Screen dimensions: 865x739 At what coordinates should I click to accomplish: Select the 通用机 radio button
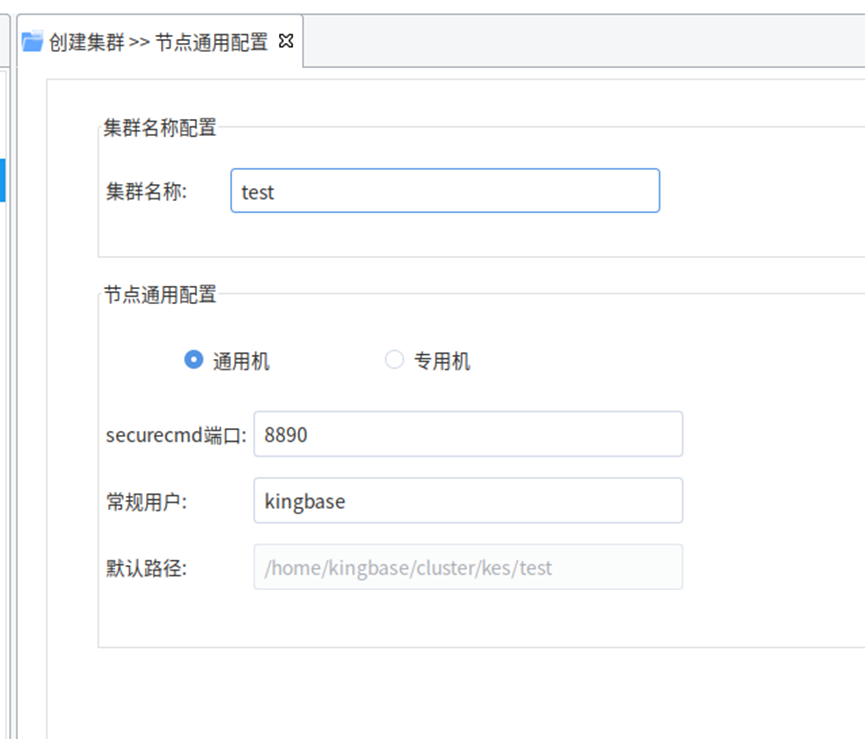point(194,360)
